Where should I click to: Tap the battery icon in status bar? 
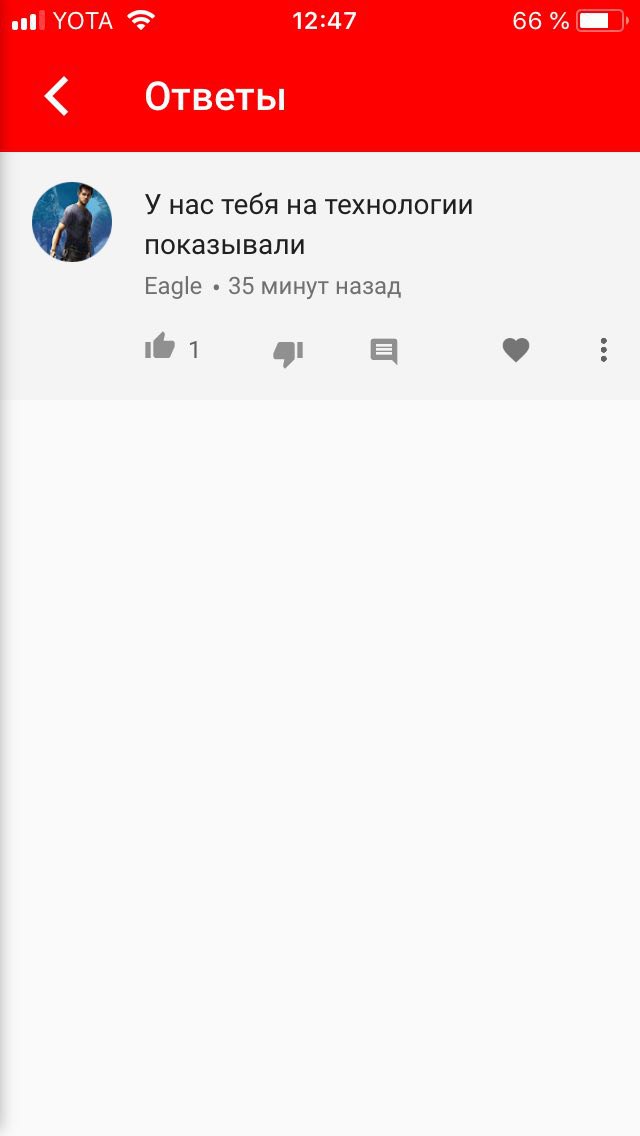(602, 20)
